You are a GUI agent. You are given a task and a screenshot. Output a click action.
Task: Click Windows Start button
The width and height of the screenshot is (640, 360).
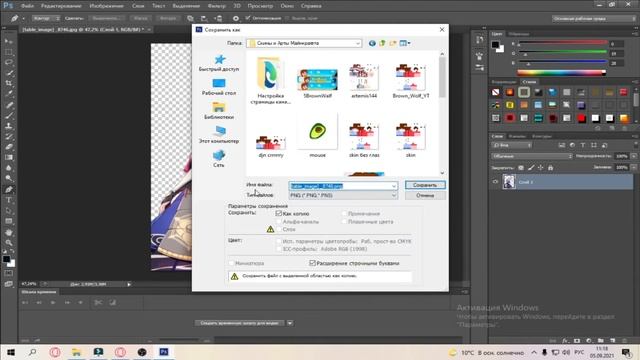coord(11,352)
